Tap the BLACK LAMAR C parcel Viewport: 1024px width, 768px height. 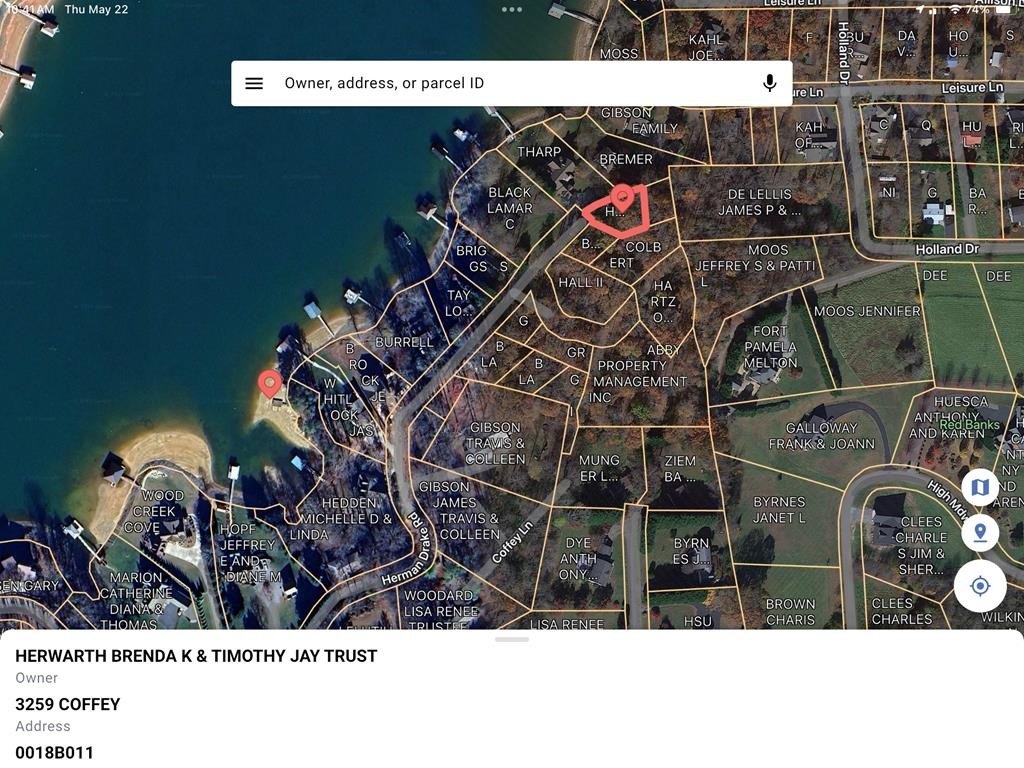coord(509,208)
